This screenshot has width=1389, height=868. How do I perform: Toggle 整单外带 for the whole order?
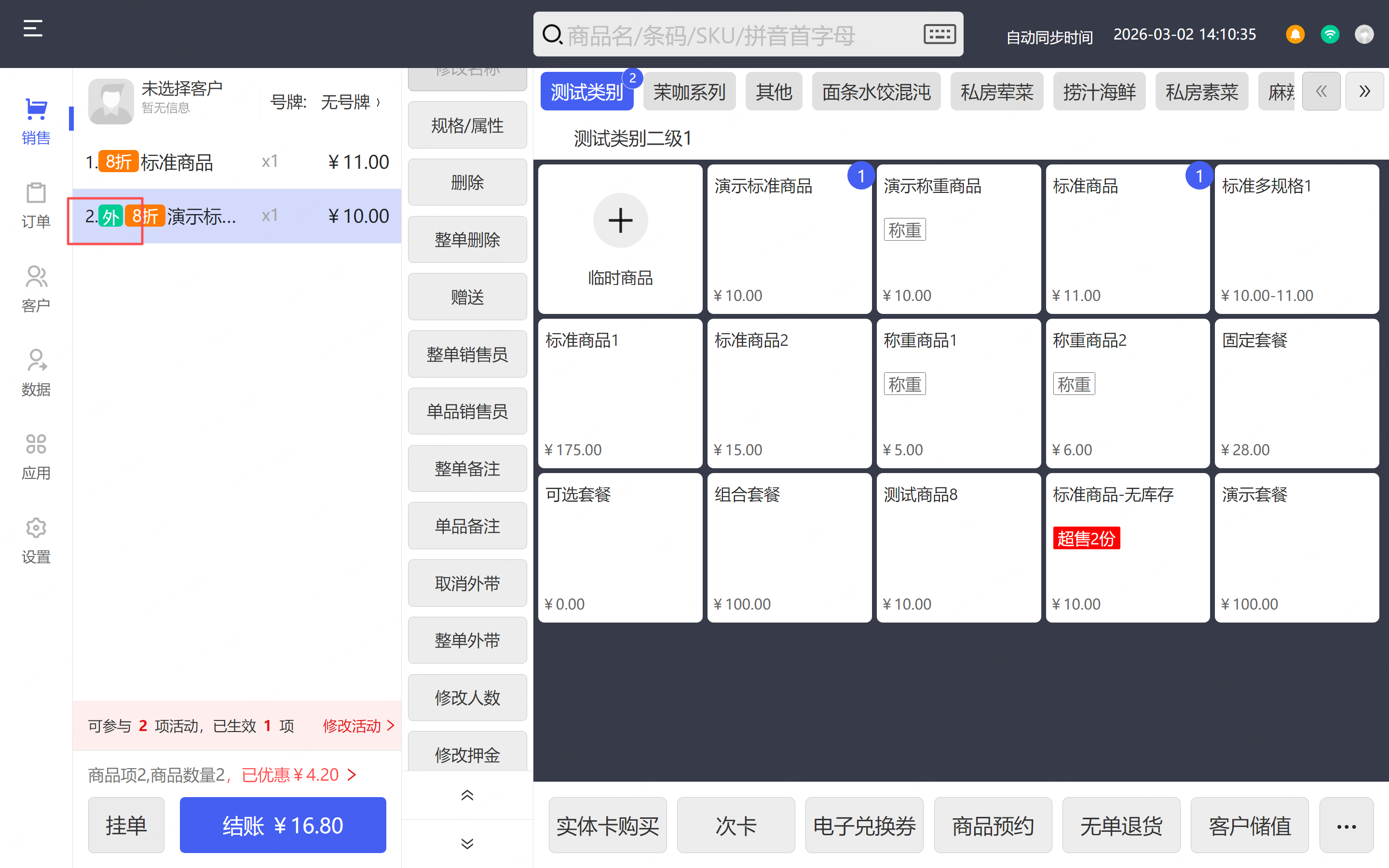467,640
